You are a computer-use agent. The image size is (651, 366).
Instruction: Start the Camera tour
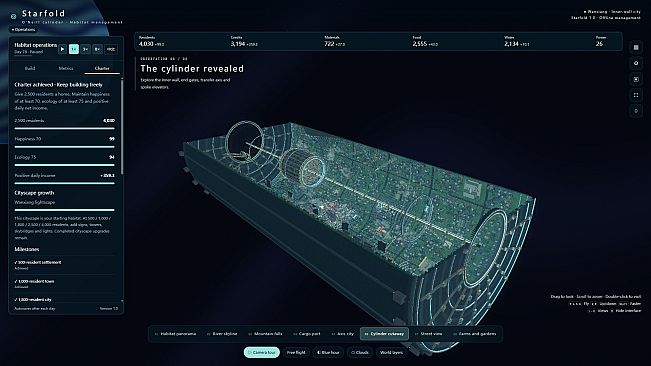click(x=262, y=352)
